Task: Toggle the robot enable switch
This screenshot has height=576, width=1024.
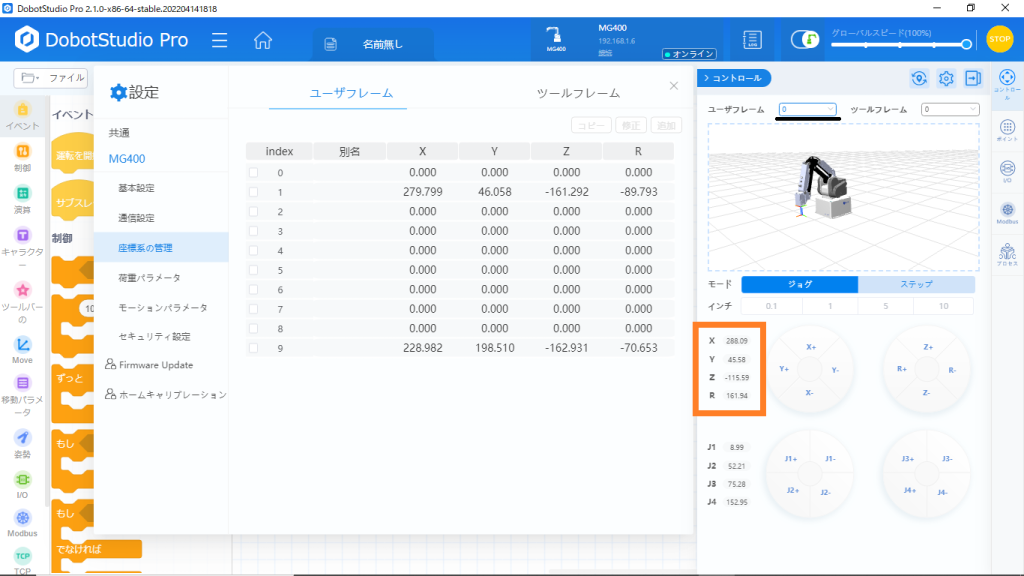Action: pyautogui.click(x=805, y=40)
